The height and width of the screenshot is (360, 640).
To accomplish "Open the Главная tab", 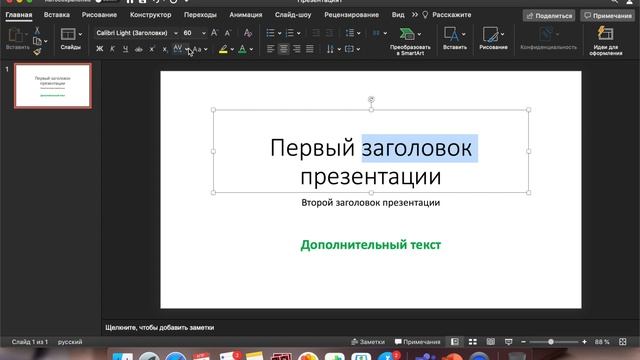I will click(19, 15).
